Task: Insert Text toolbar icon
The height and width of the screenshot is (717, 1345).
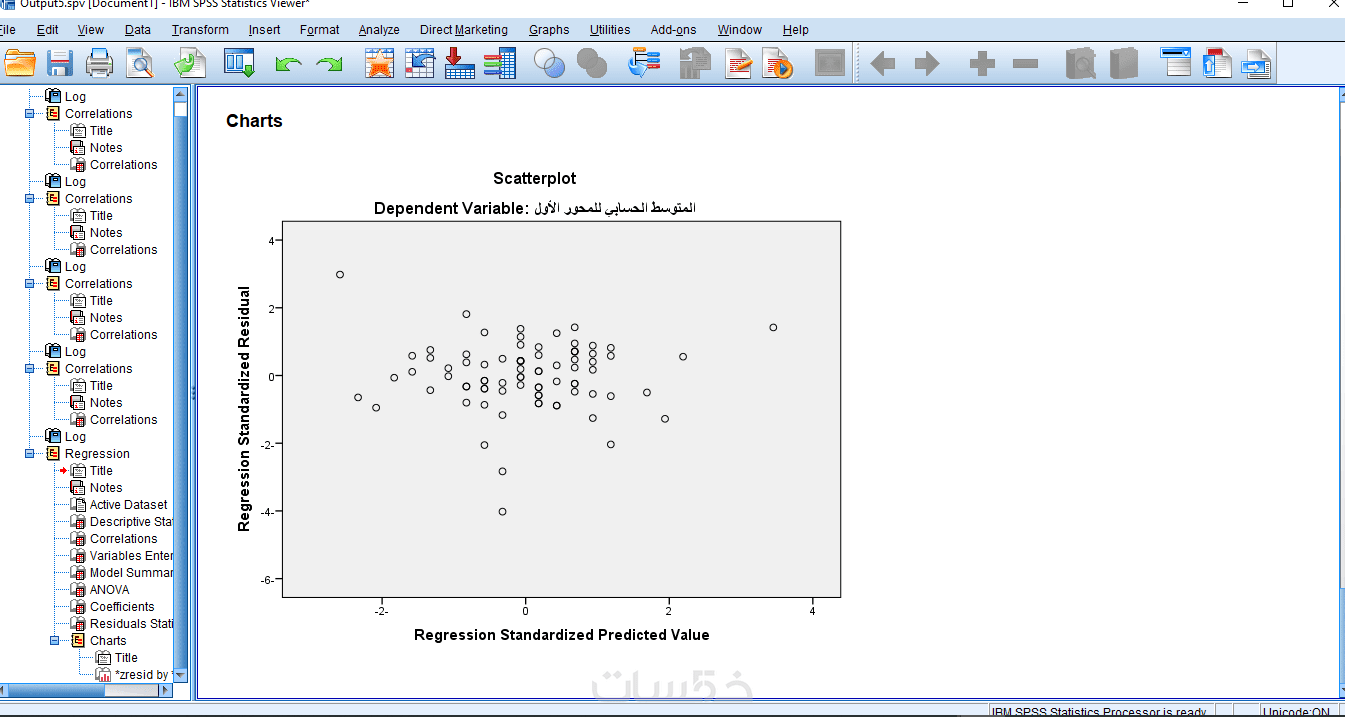Action: click(1255, 65)
